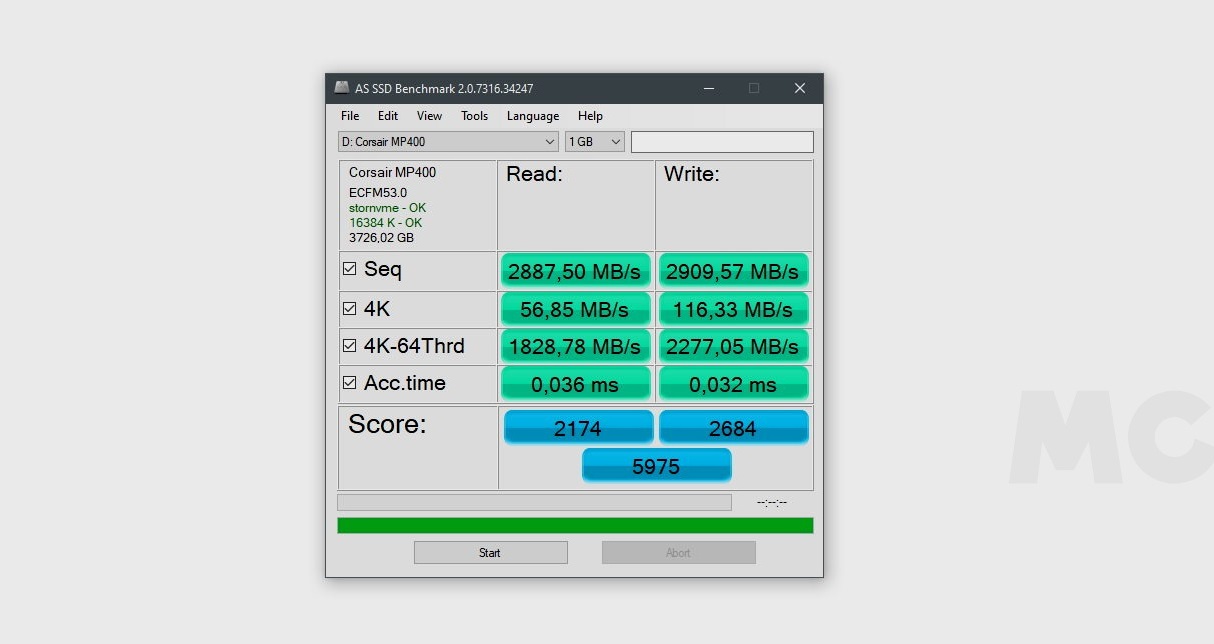Toggle the 4K test checkbox

pyautogui.click(x=350, y=309)
